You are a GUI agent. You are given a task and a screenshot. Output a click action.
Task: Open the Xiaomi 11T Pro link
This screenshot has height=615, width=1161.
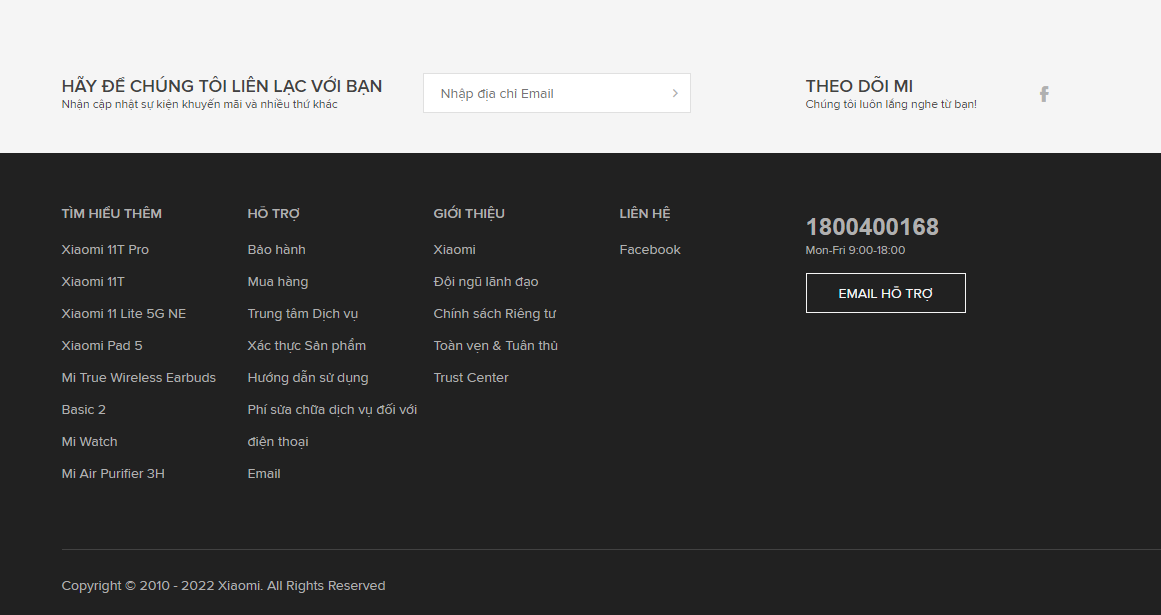(x=105, y=249)
